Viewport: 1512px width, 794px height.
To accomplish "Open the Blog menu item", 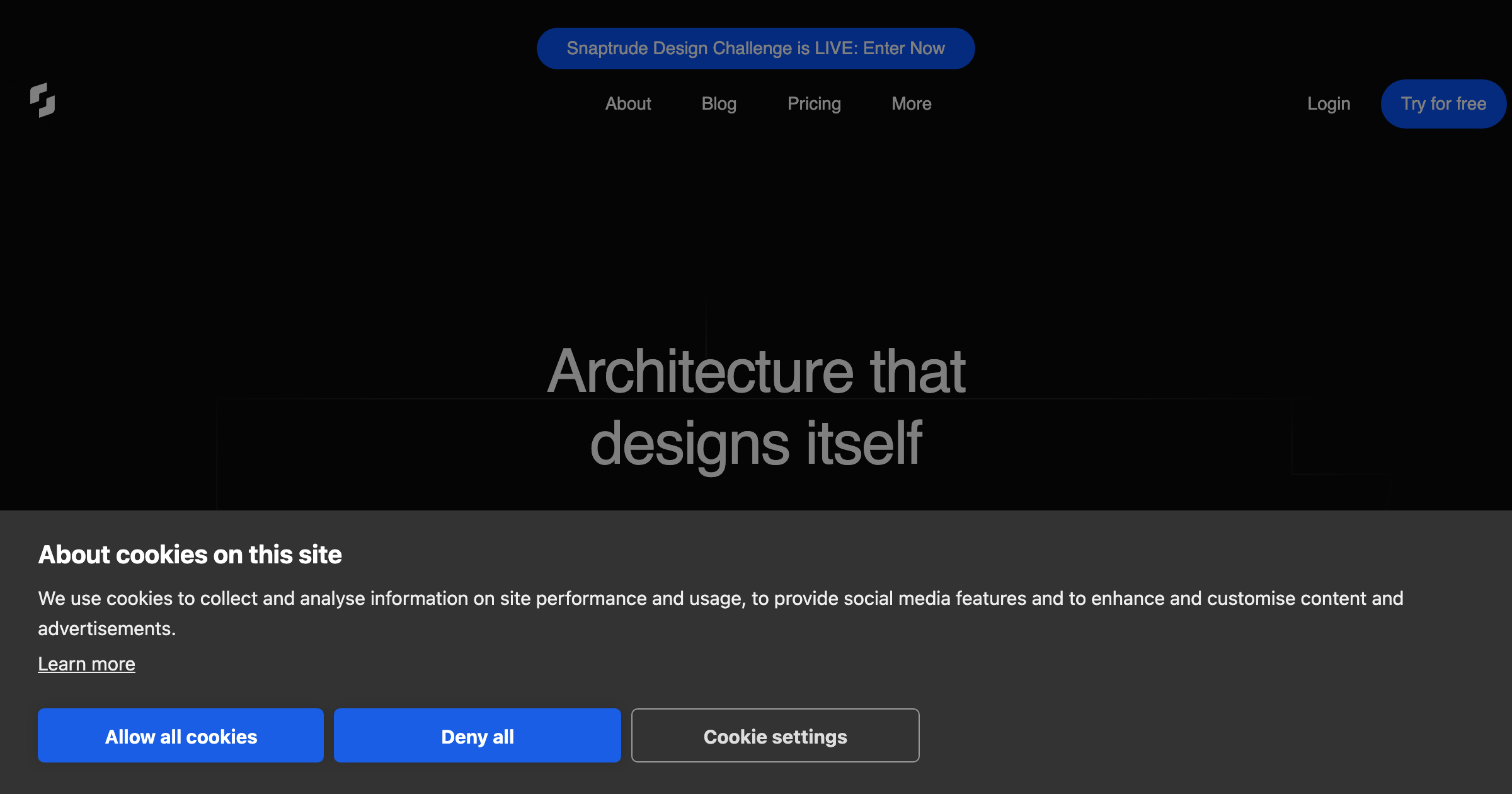I will point(719,104).
